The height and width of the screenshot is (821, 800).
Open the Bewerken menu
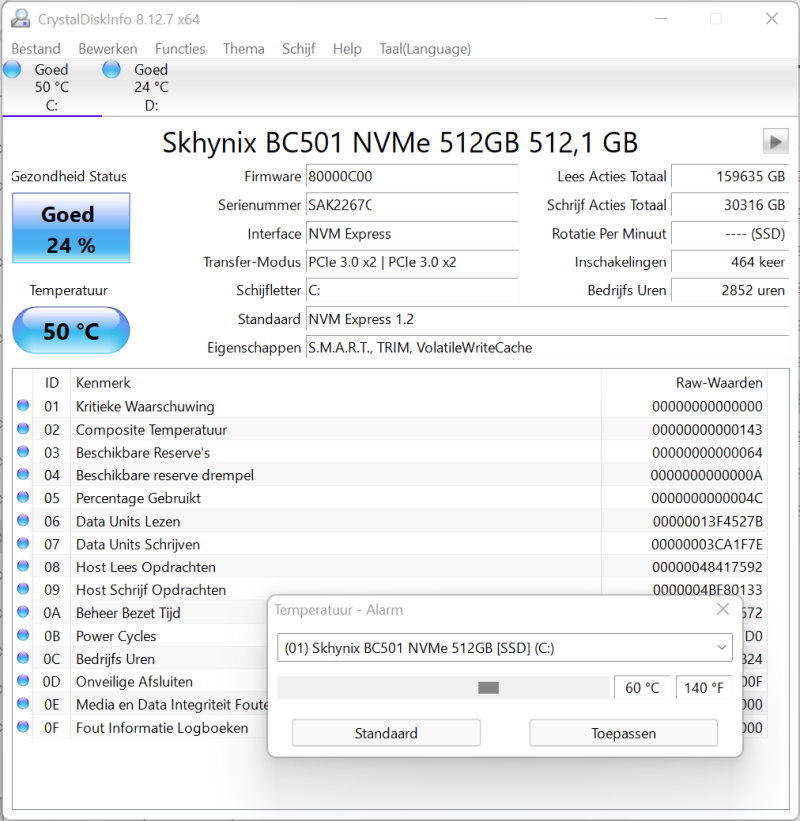tap(108, 49)
